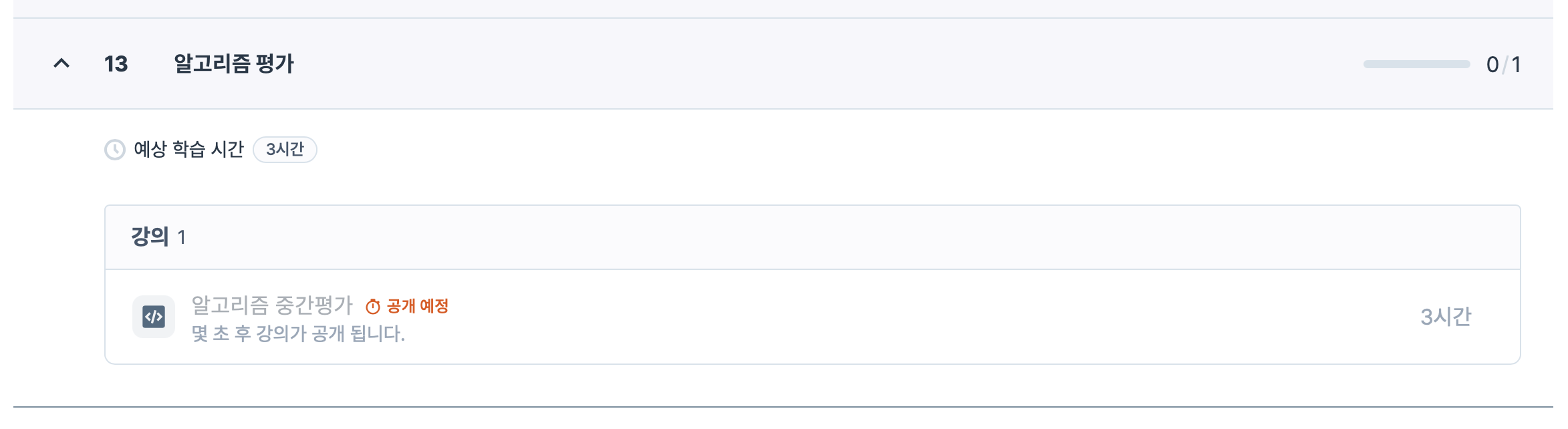1568x429 pixels.
Task: Click the 몇 초 후 강의가 공개 됩니다 message
Action: point(298,333)
